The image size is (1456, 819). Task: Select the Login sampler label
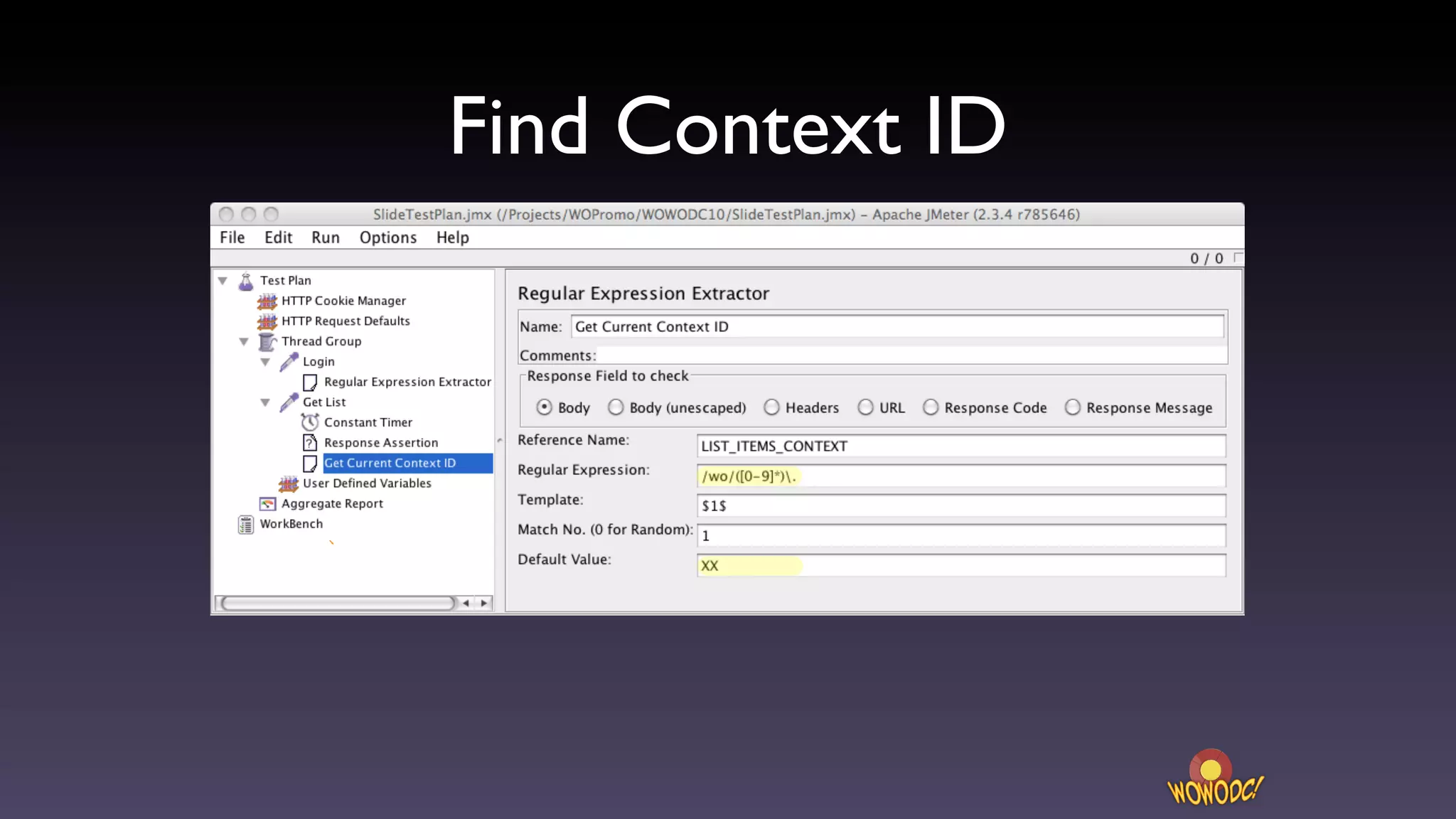pos(318,362)
